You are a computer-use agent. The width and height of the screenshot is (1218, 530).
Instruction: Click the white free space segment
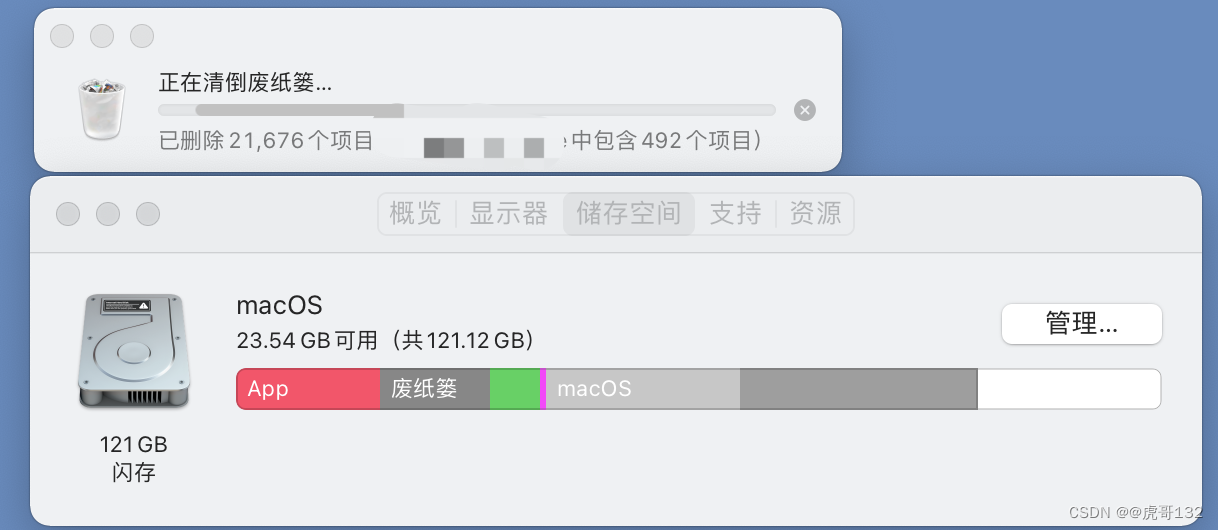point(1069,389)
